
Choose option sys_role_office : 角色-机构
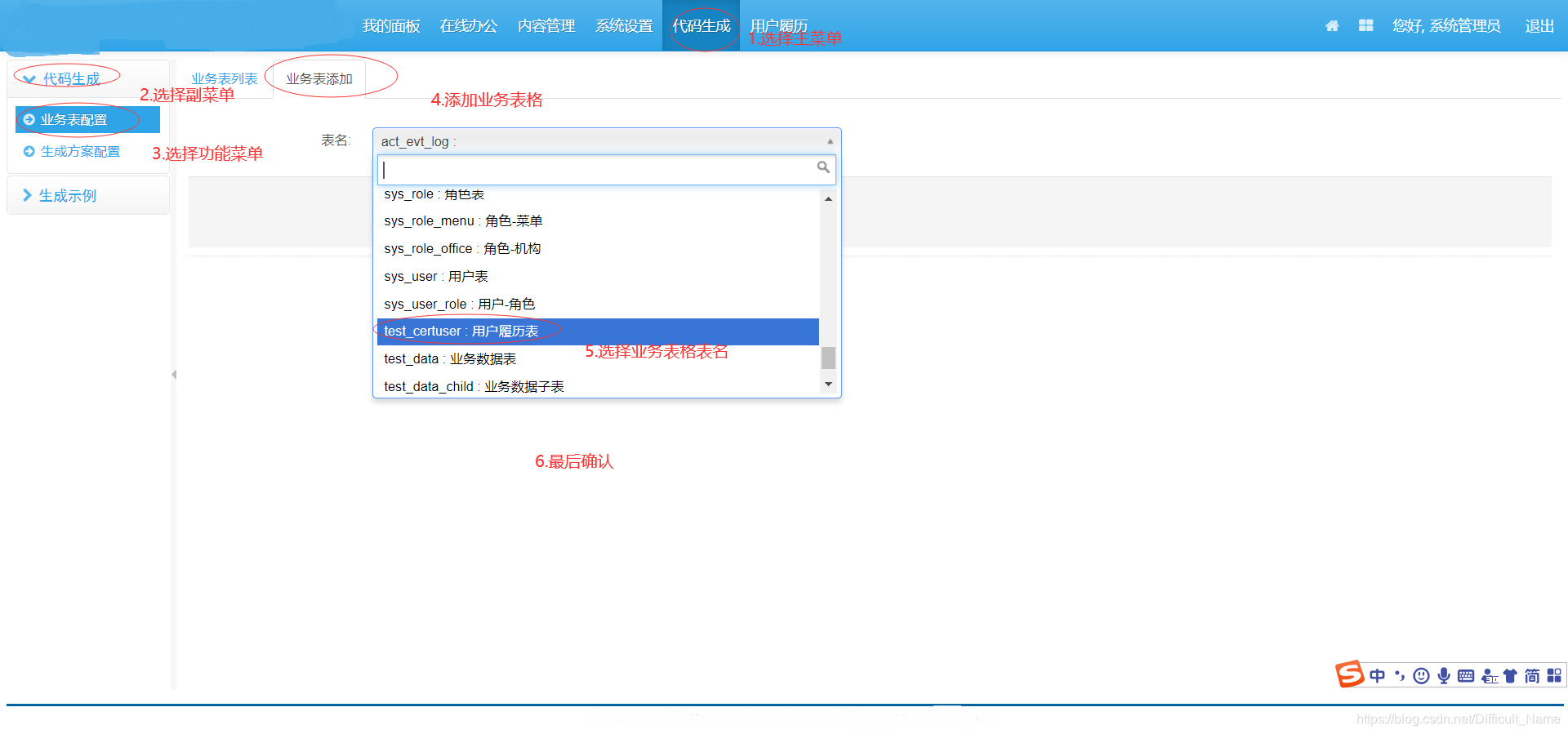coord(598,249)
